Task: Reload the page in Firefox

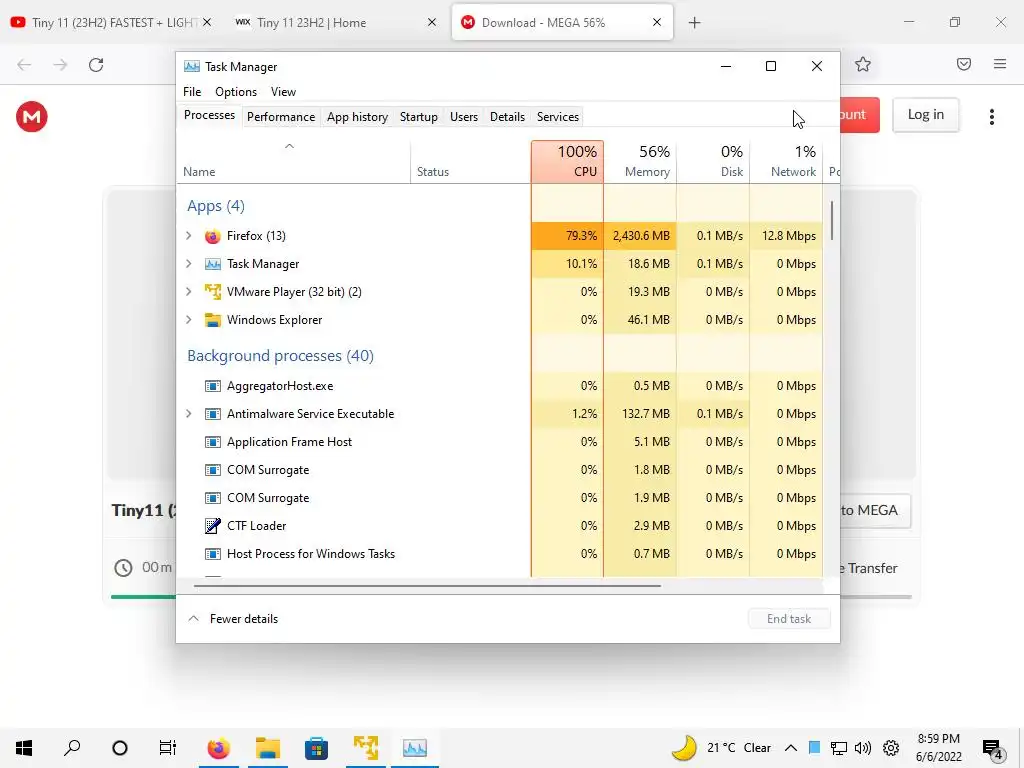Action: pyautogui.click(x=96, y=65)
